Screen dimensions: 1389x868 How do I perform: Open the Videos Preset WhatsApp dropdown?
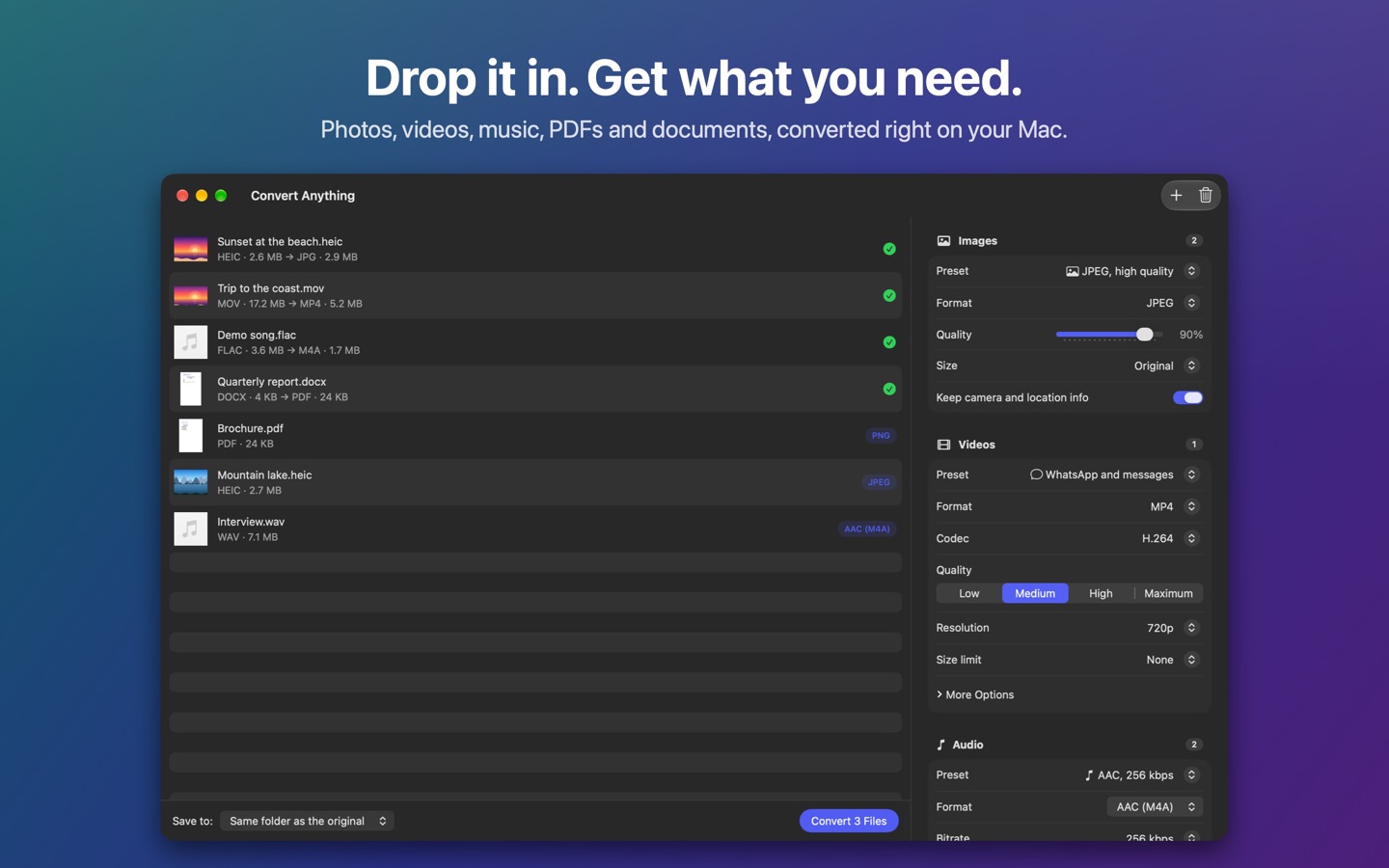1115,475
